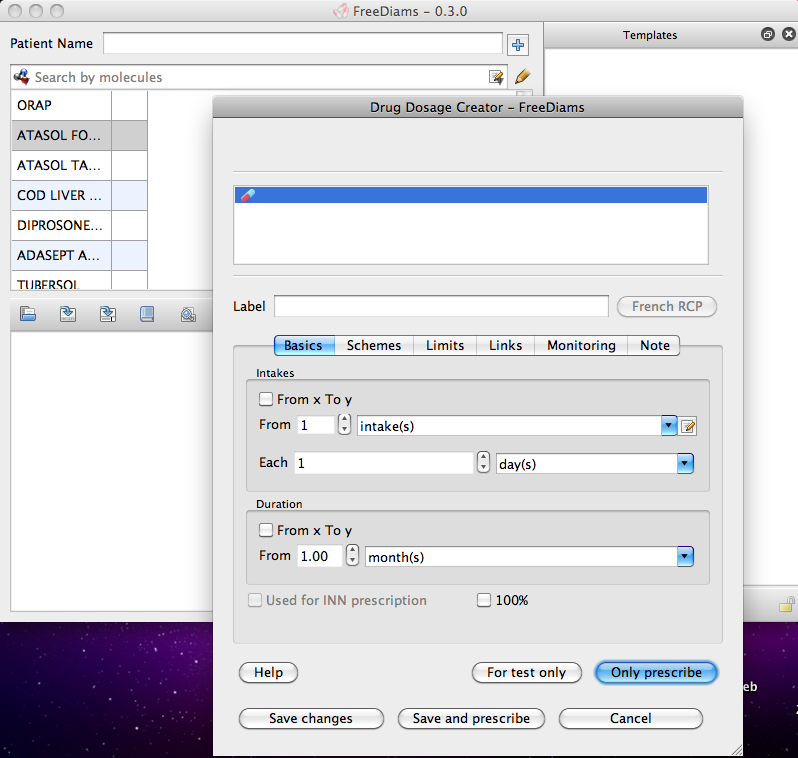Screen dimensions: 798x758
Task: Click the print preview magnifier icon in the toolbar
Action: pos(188,314)
